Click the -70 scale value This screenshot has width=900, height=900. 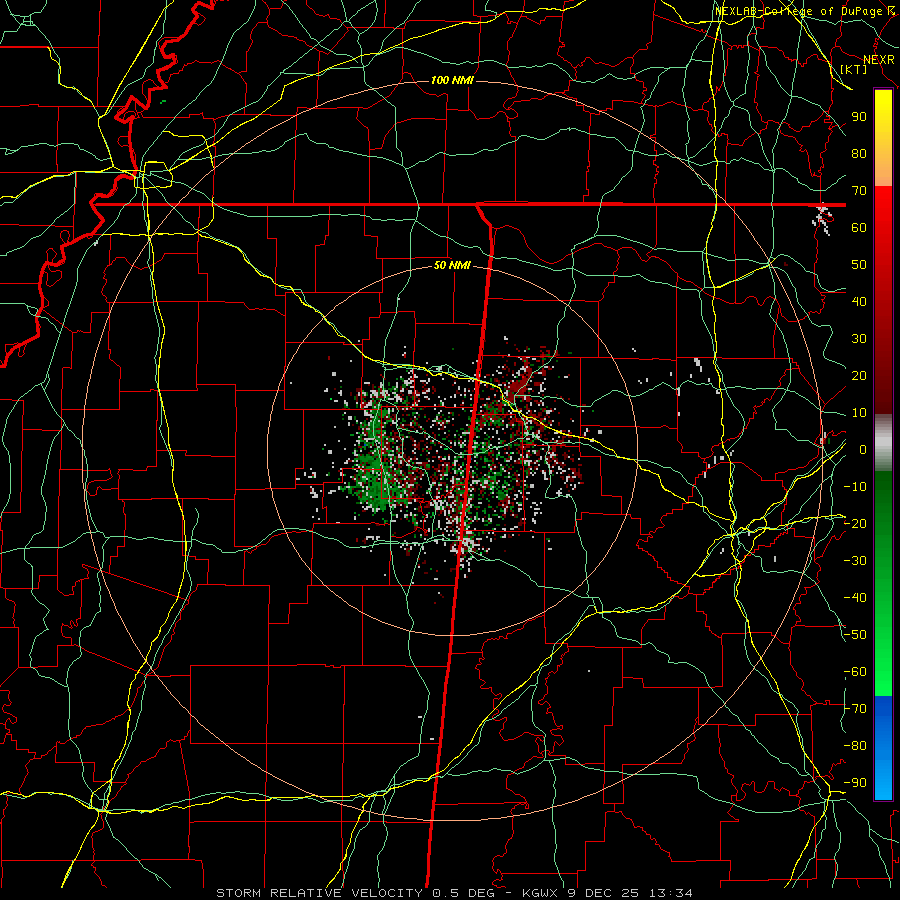[x=855, y=709]
